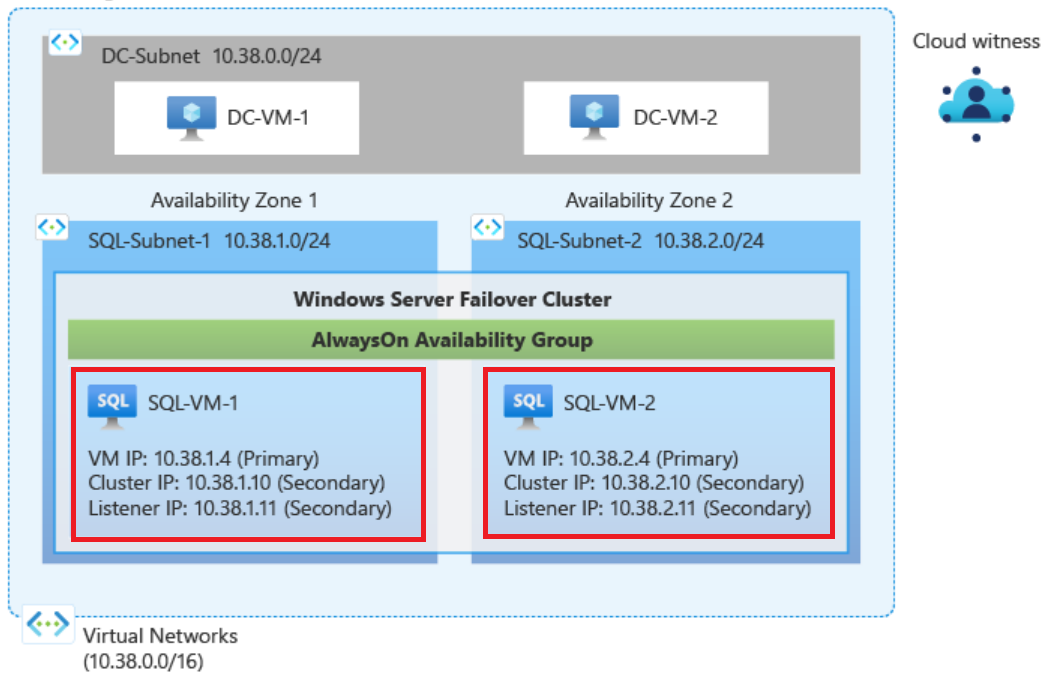Screen dimensions: 1054x683
Task: Select the DC-VM-2 virtual machine icon
Action: tap(594, 116)
